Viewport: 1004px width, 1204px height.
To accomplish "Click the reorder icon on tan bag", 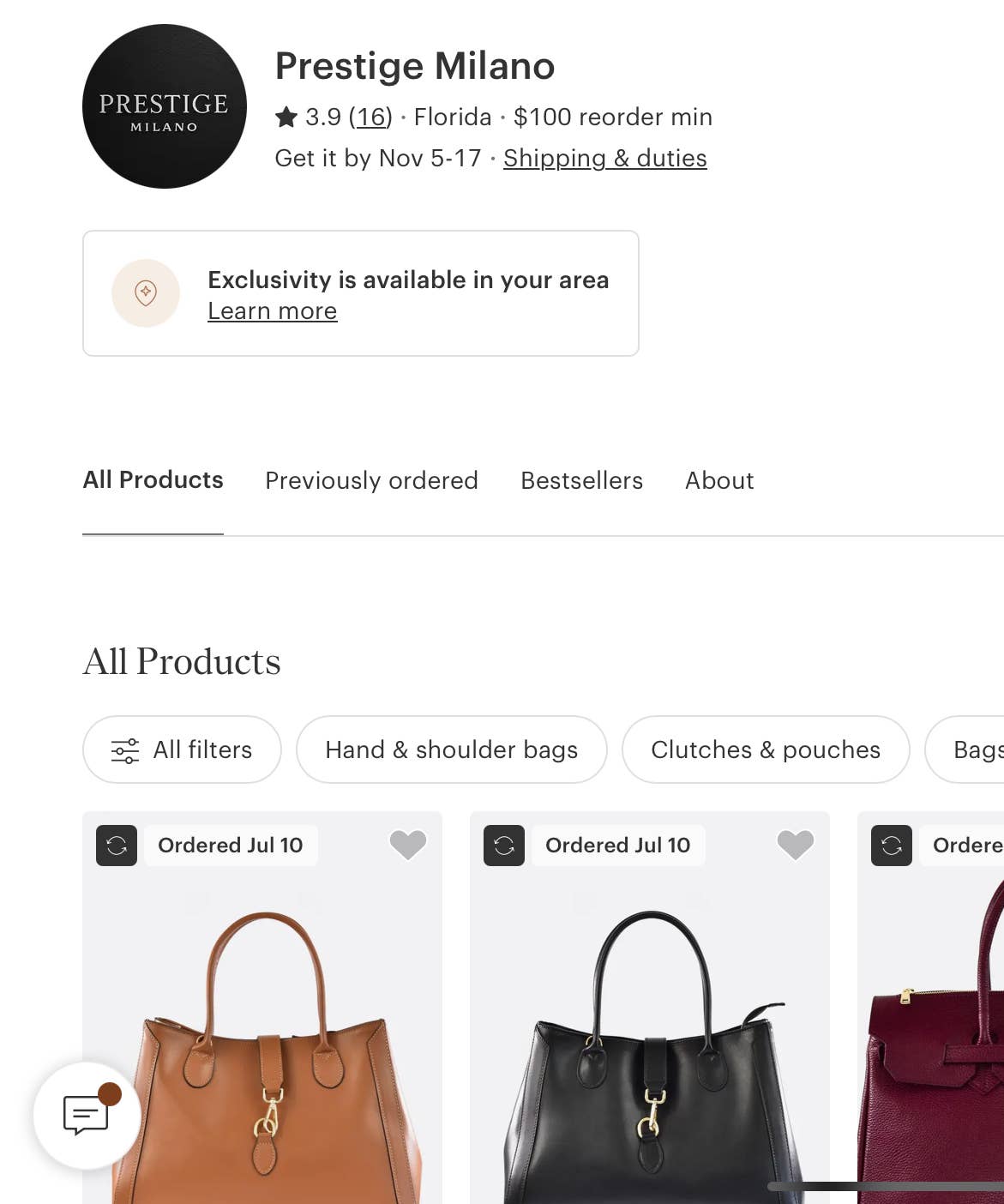I will coord(117,846).
